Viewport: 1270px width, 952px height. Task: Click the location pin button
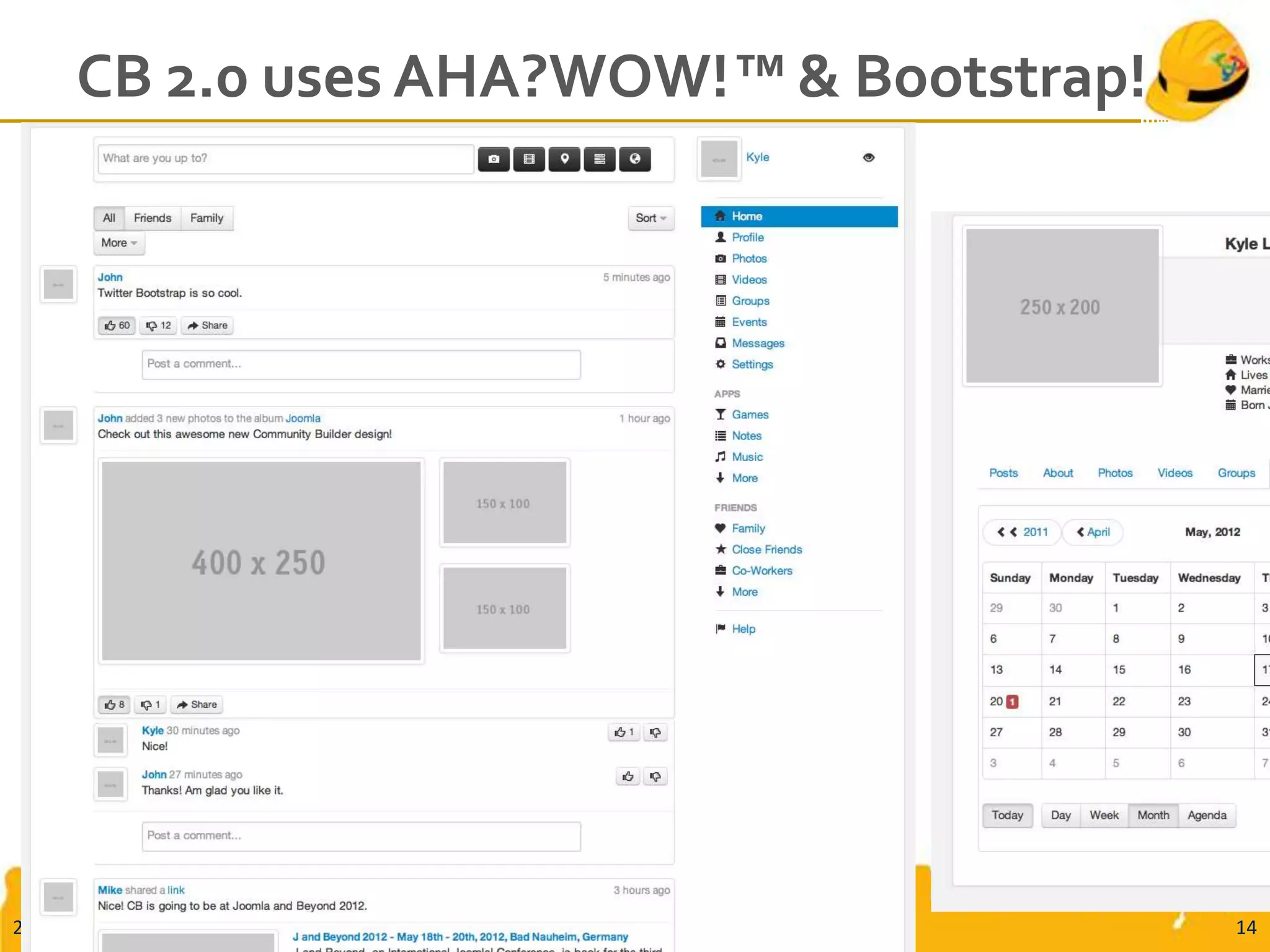[x=564, y=159]
